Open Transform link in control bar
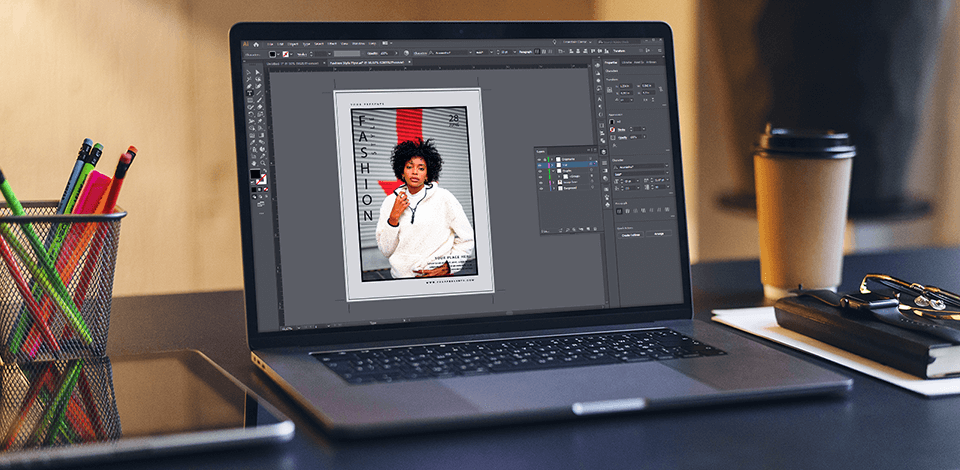This screenshot has height=470, width=960. point(619,51)
